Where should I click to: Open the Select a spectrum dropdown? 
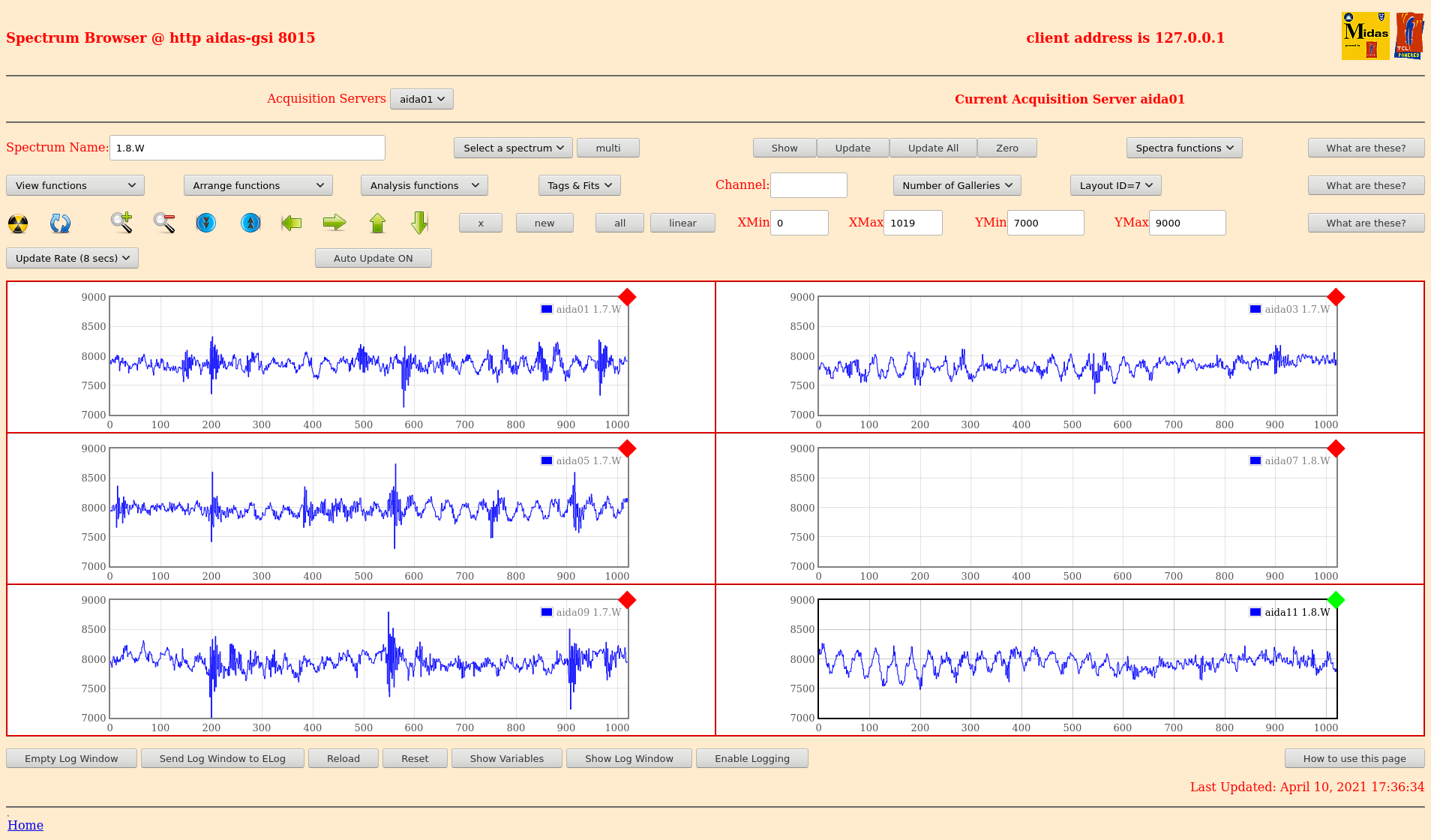[513, 148]
